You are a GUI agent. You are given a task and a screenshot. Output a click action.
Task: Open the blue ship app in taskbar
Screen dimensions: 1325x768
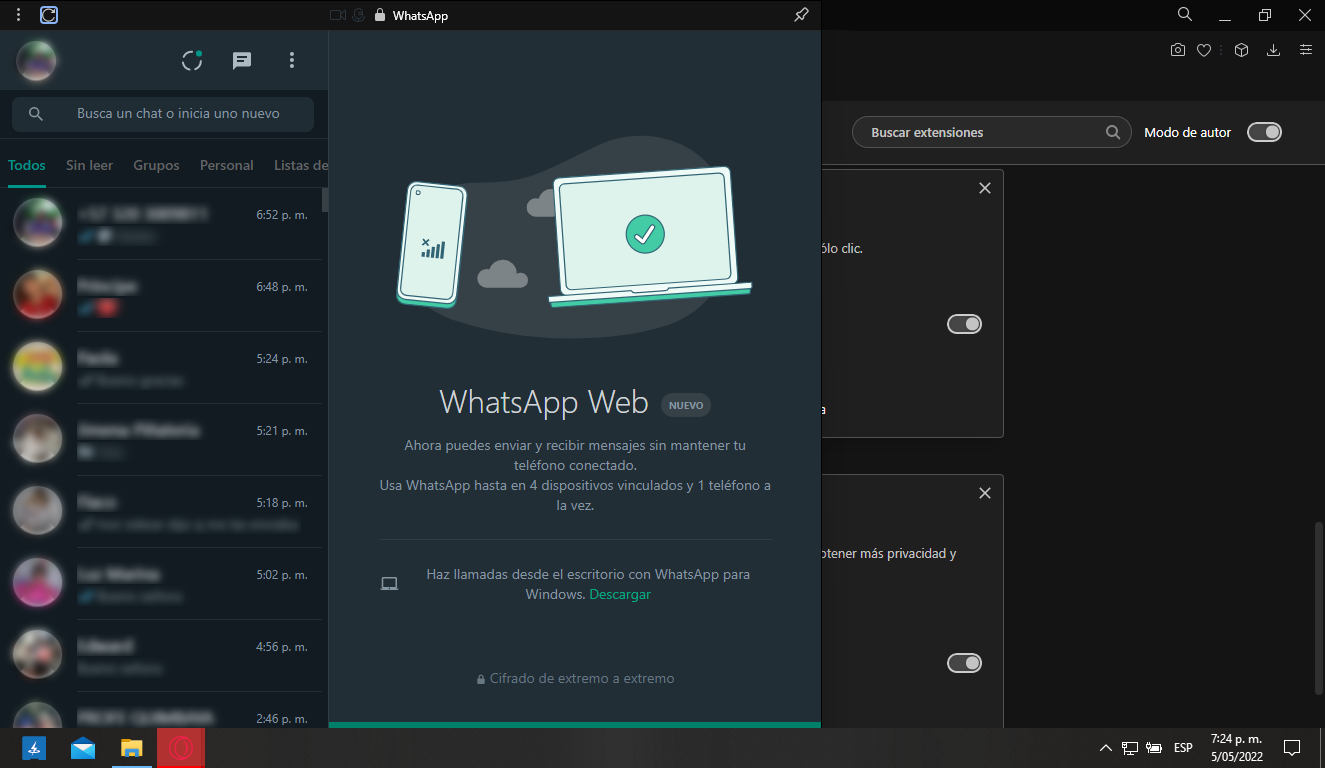(x=34, y=748)
